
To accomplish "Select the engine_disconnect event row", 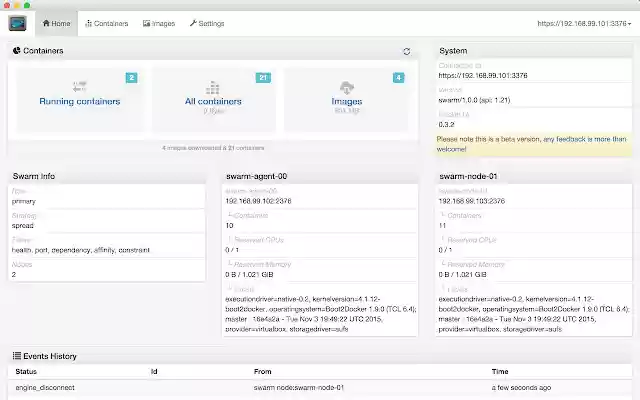I will (x=320, y=387).
